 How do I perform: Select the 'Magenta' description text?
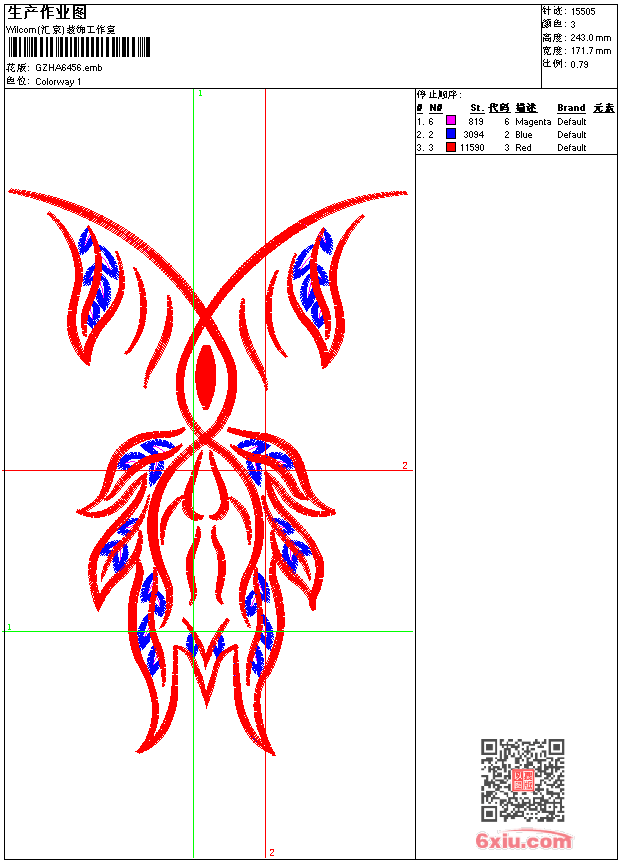pos(533,122)
